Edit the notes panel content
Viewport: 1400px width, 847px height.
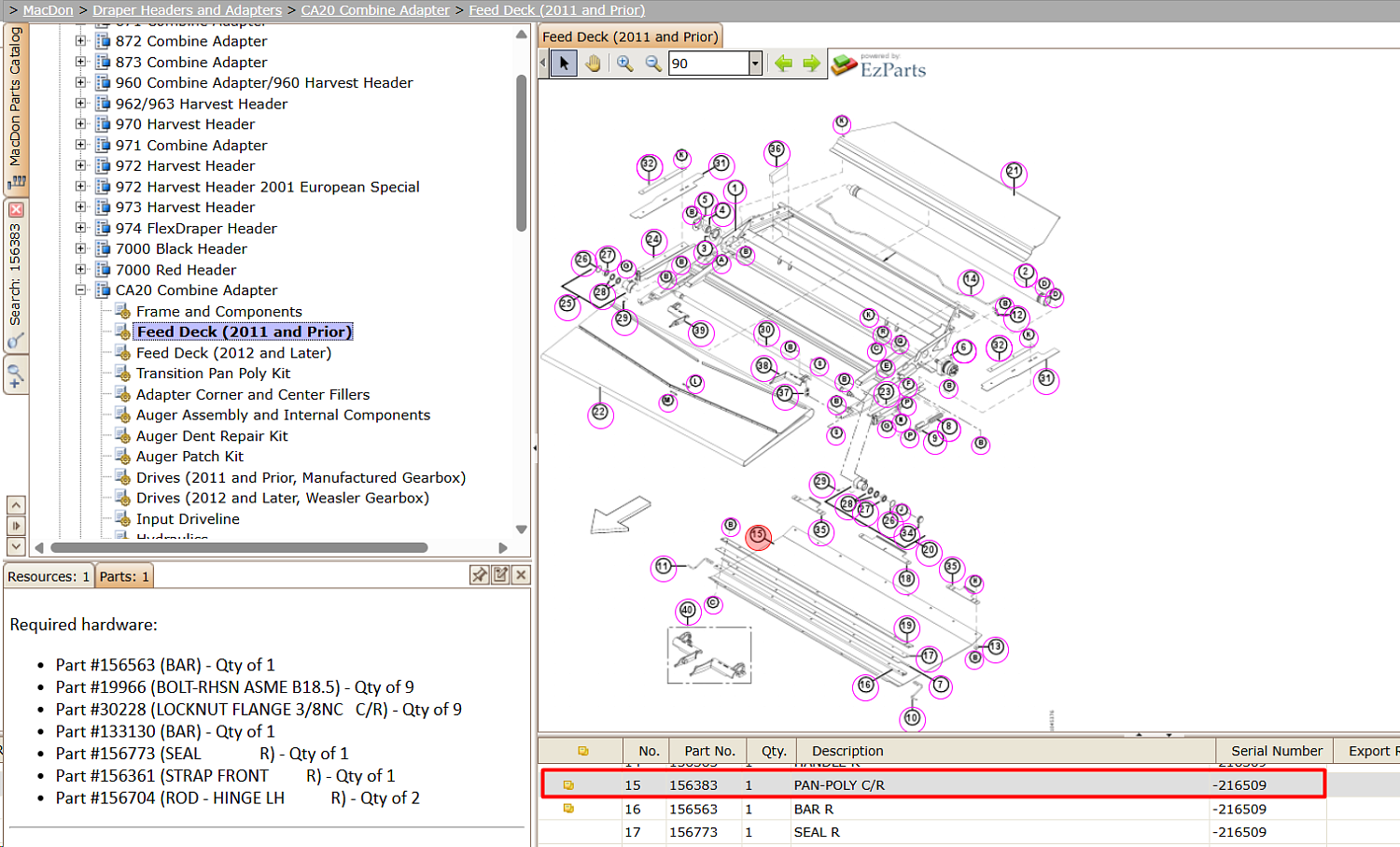pyautogui.click(x=500, y=575)
